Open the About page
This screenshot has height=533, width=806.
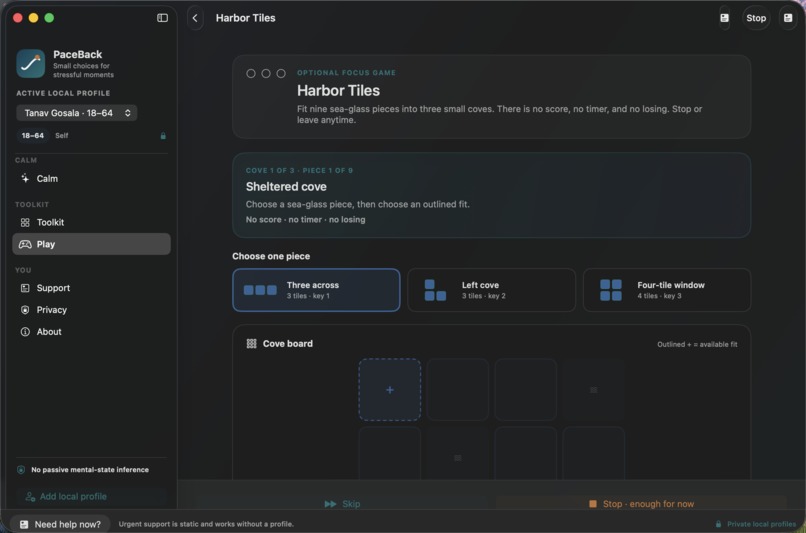click(91, 332)
